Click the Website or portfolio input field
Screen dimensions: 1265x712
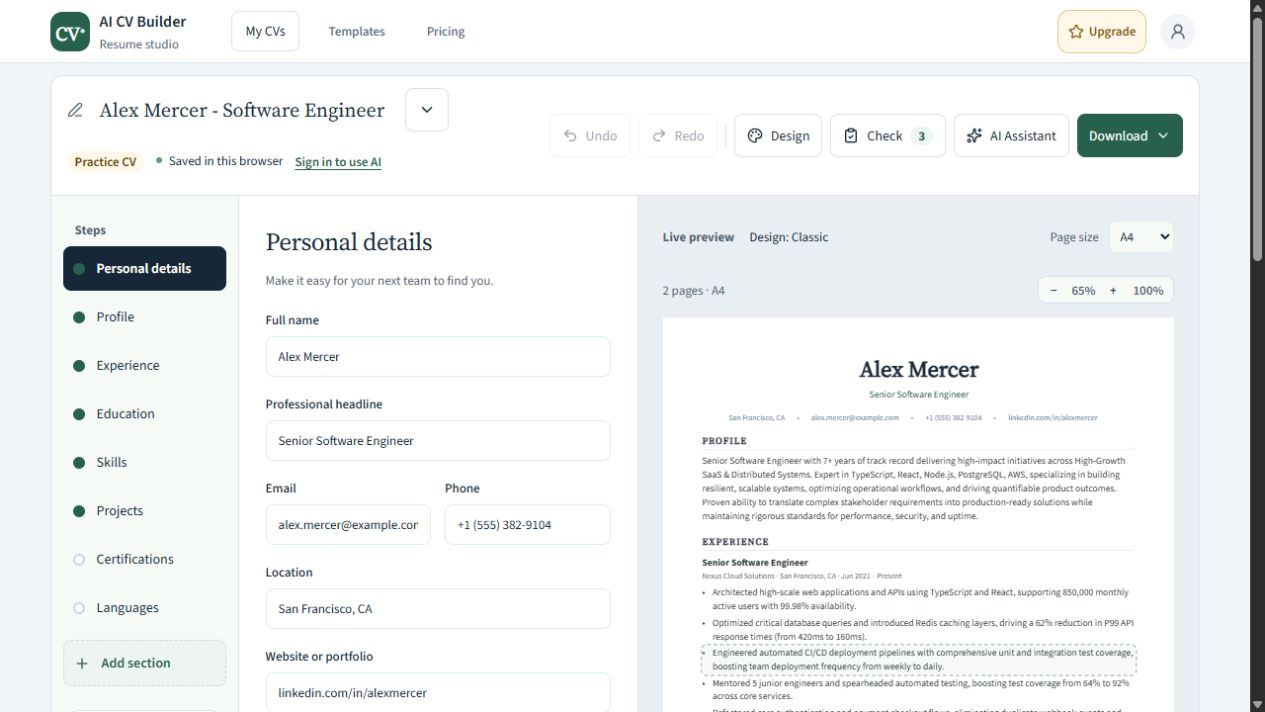pos(438,692)
